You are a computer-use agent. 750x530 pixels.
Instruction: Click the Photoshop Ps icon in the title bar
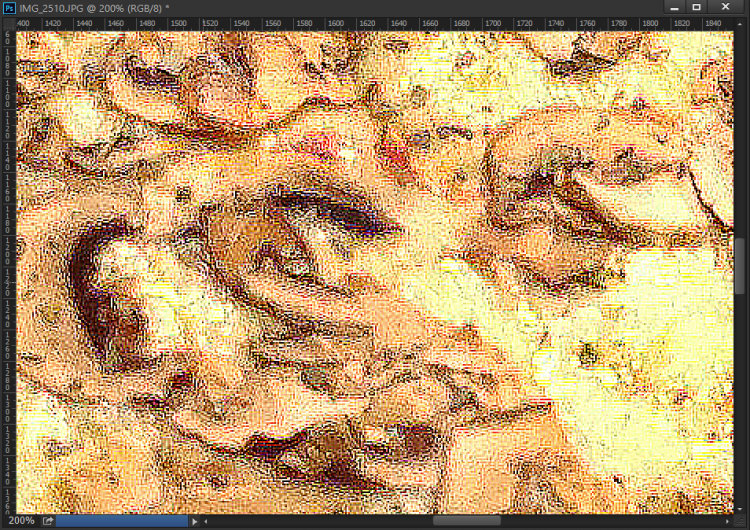(x=9, y=8)
